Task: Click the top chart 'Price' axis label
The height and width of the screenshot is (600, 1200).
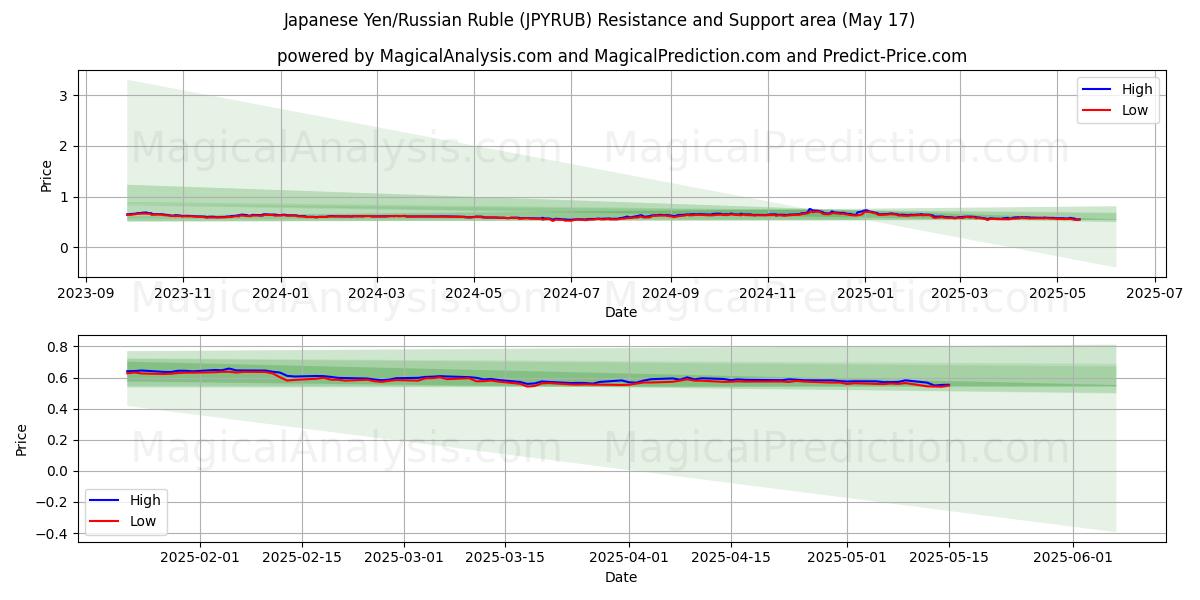Action: click(46, 174)
